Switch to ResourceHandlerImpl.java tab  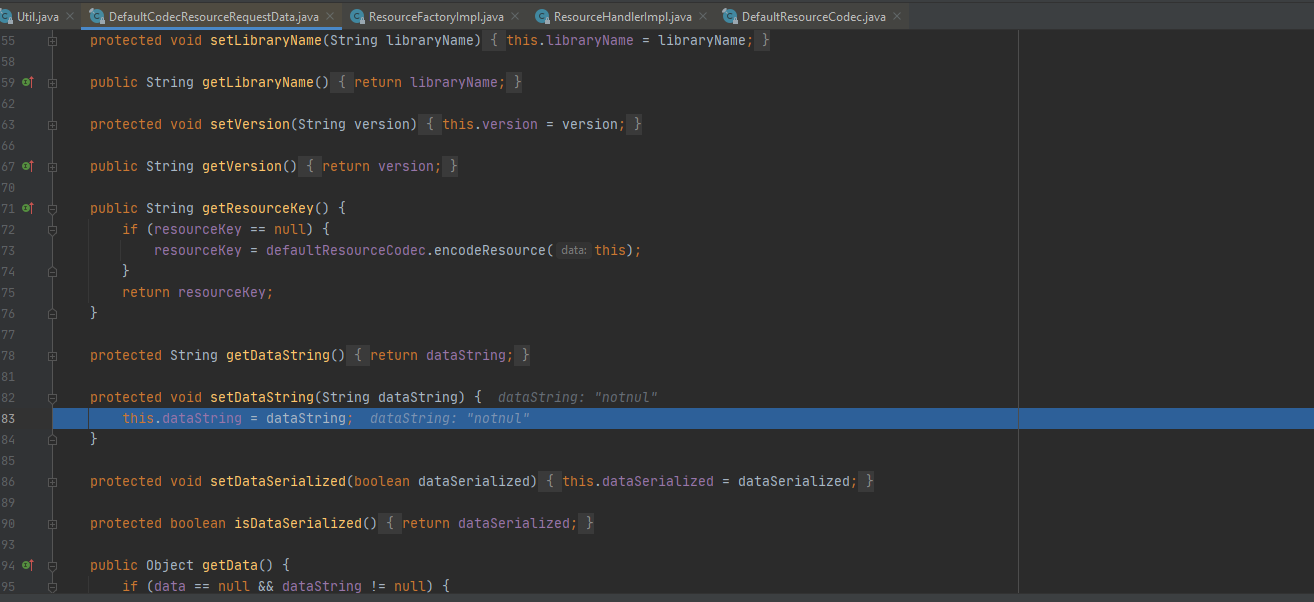(x=623, y=17)
